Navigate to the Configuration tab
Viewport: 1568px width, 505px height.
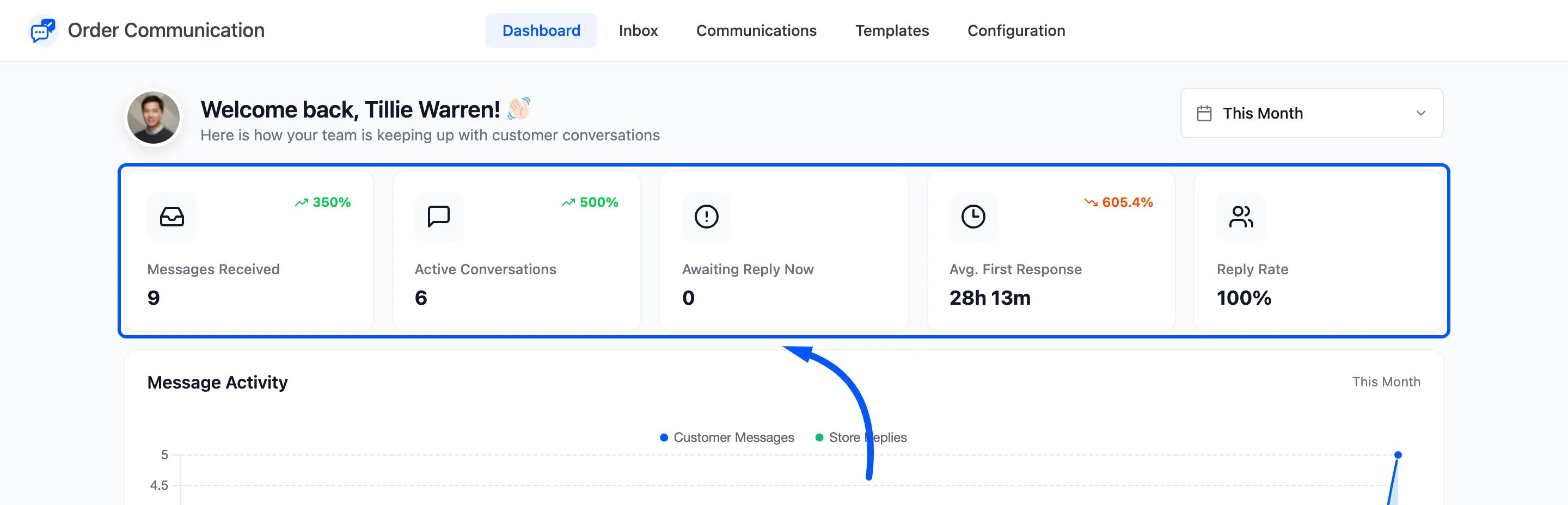point(1016,30)
